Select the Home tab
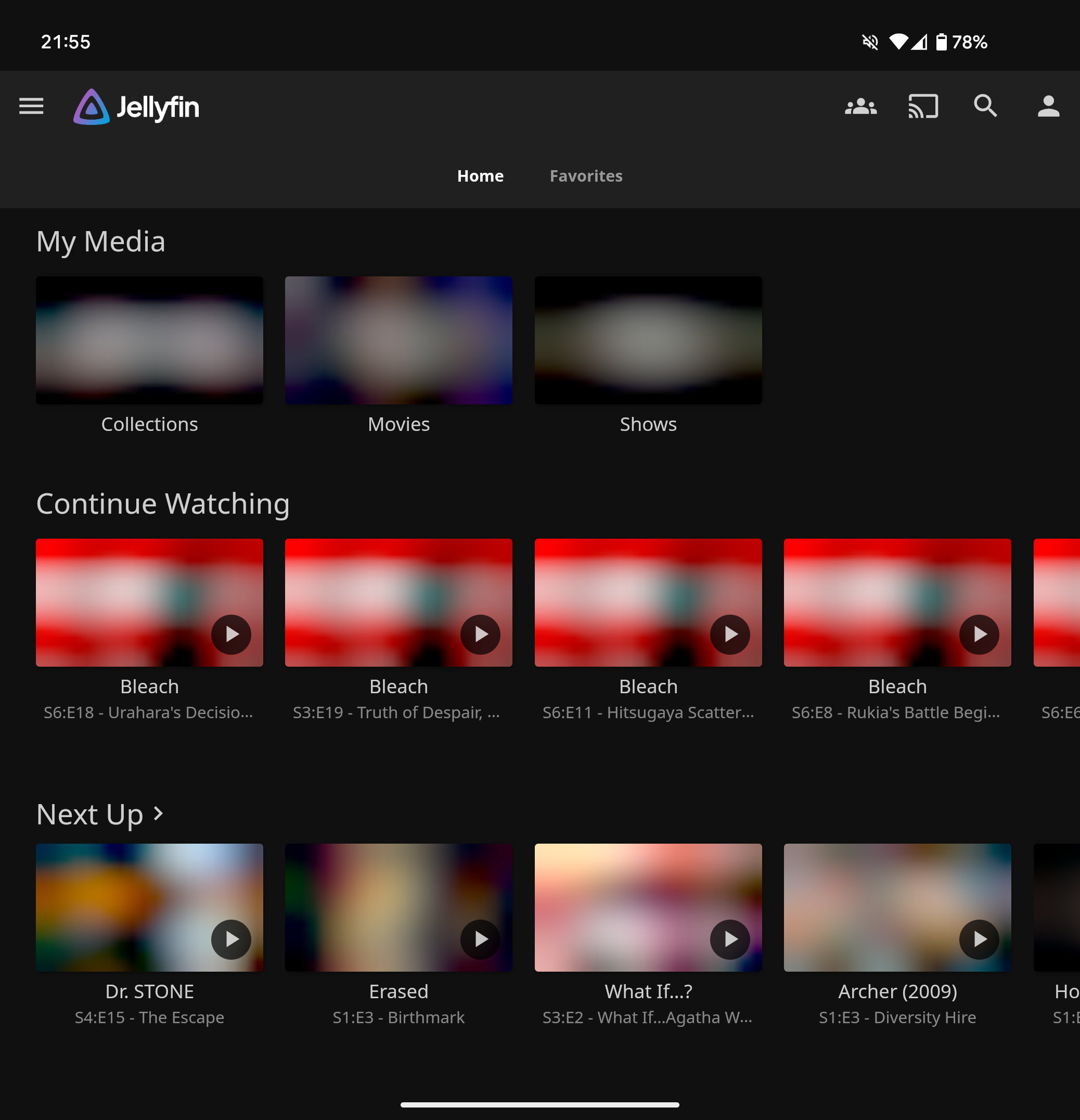The image size is (1080, 1120). pos(480,176)
